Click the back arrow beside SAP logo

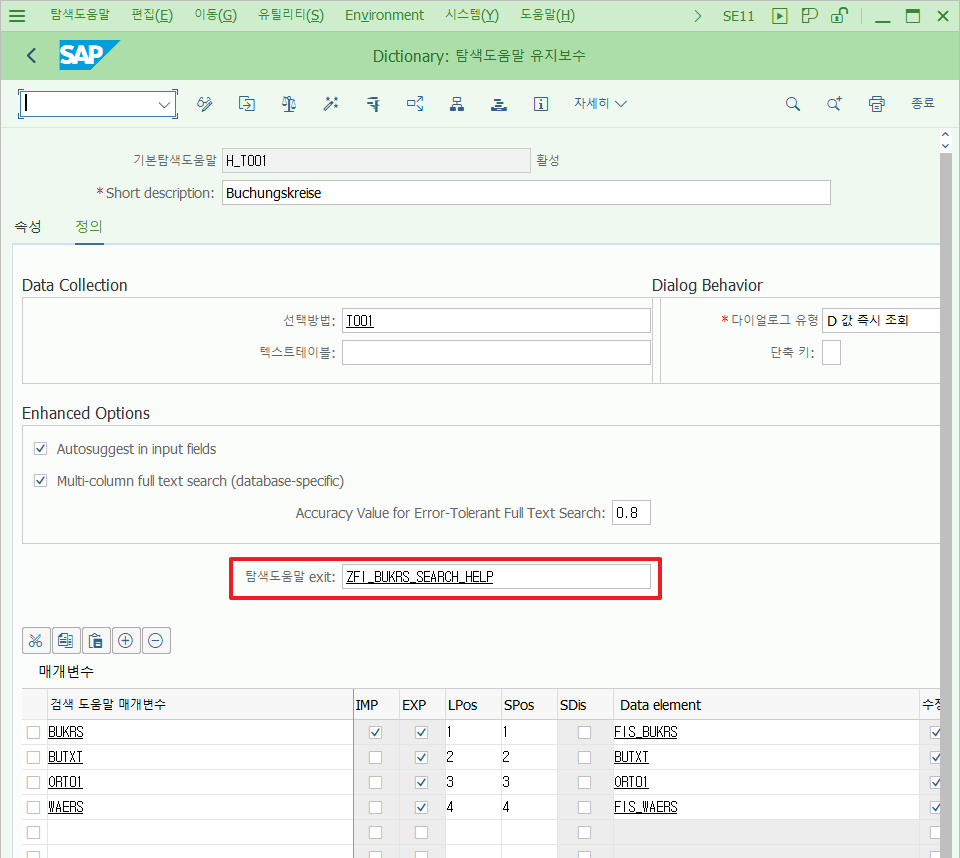tap(32, 56)
